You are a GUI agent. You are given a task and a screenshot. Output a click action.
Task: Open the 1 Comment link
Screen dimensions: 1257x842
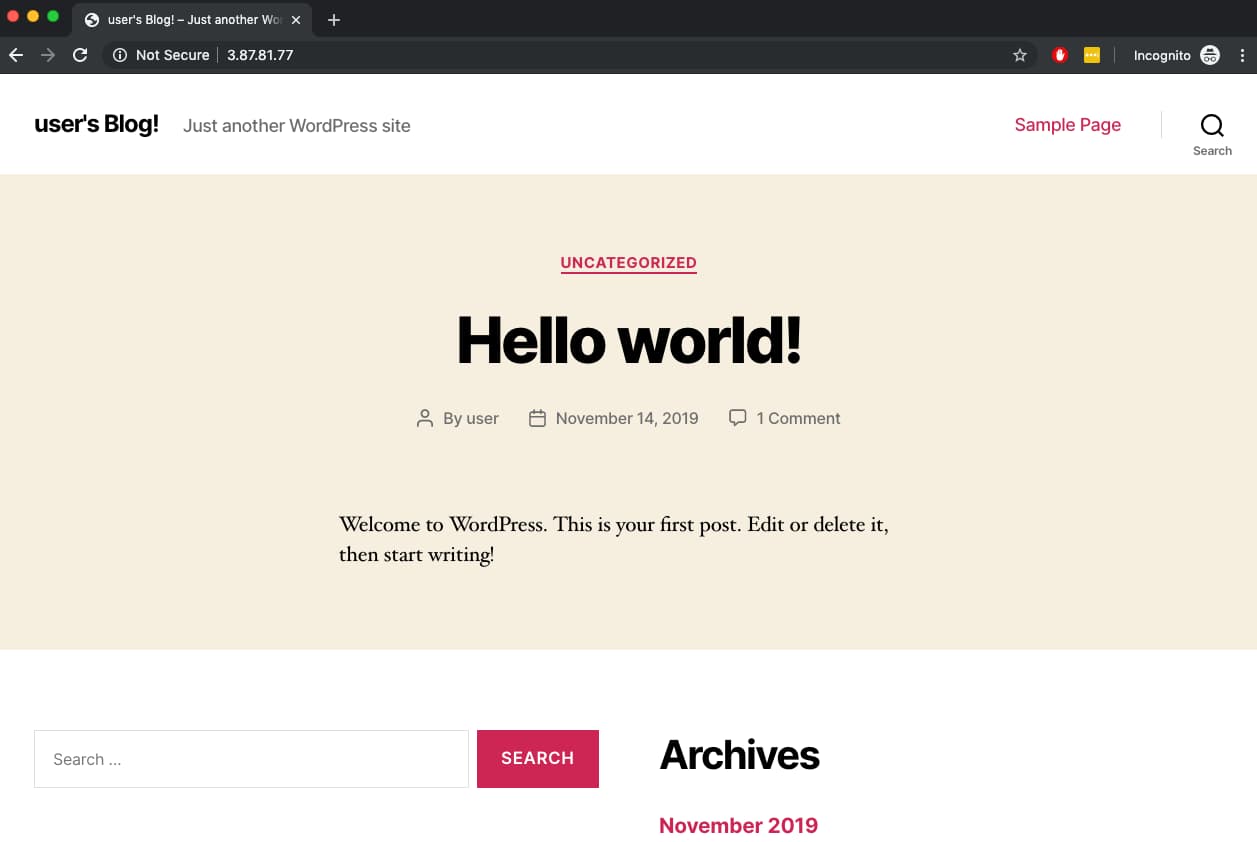(798, 418)
